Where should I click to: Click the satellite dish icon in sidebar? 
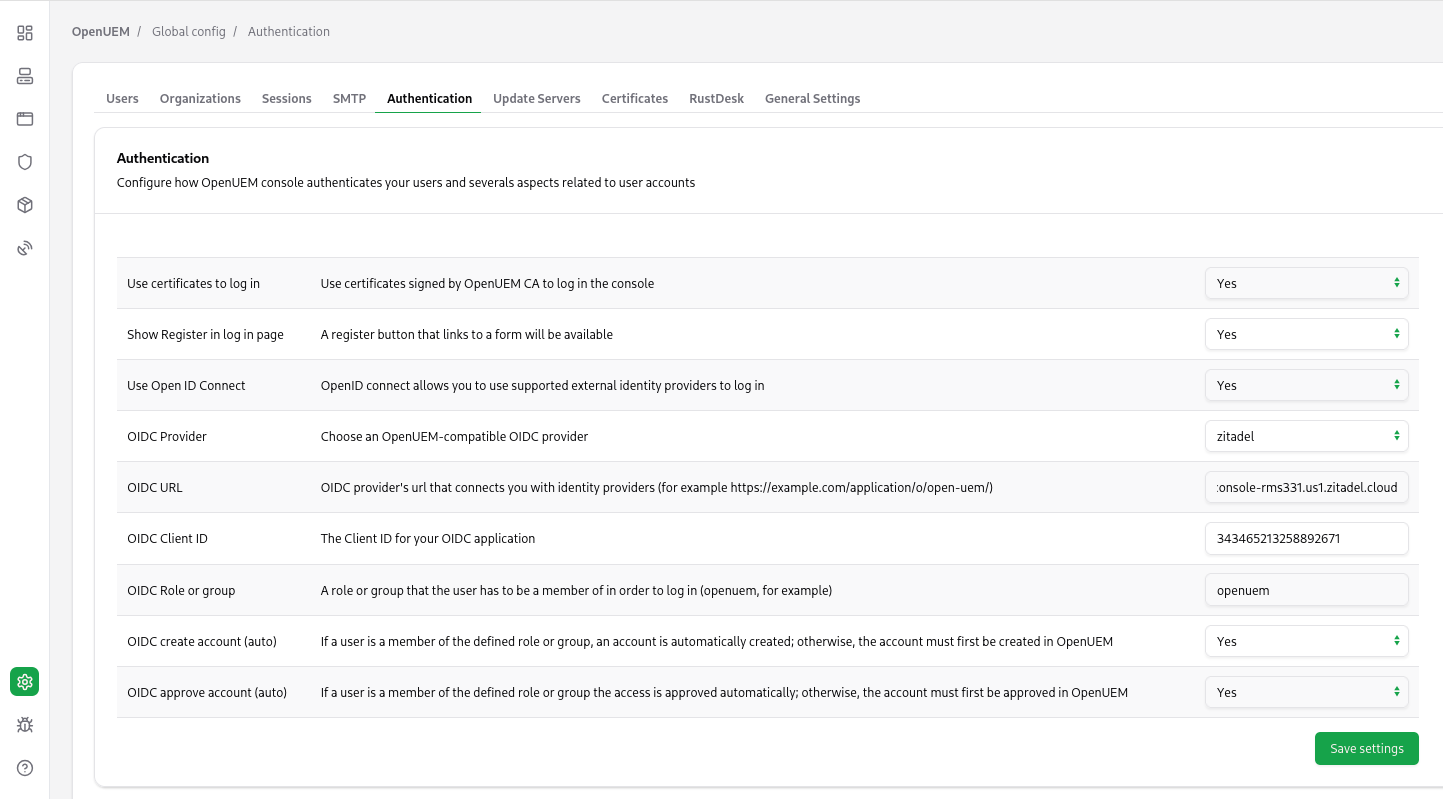25,248
